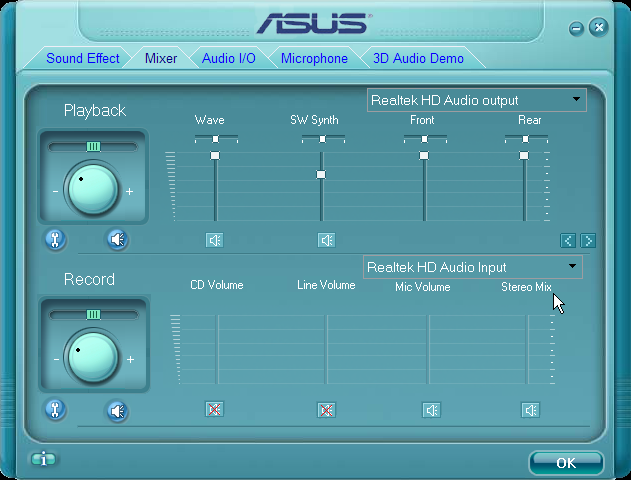This screenshot has width=631, height=480.
Task: Click Rear volume slider handle
Action: coord(524,155)
